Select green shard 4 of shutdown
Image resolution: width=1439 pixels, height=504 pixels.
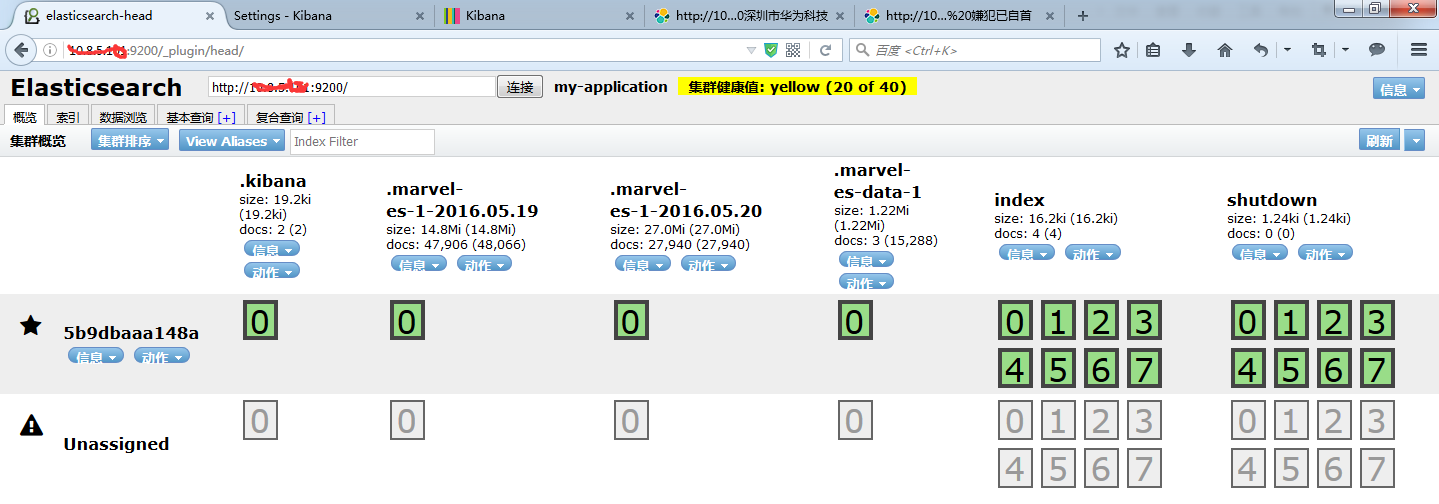[1247, 369]
